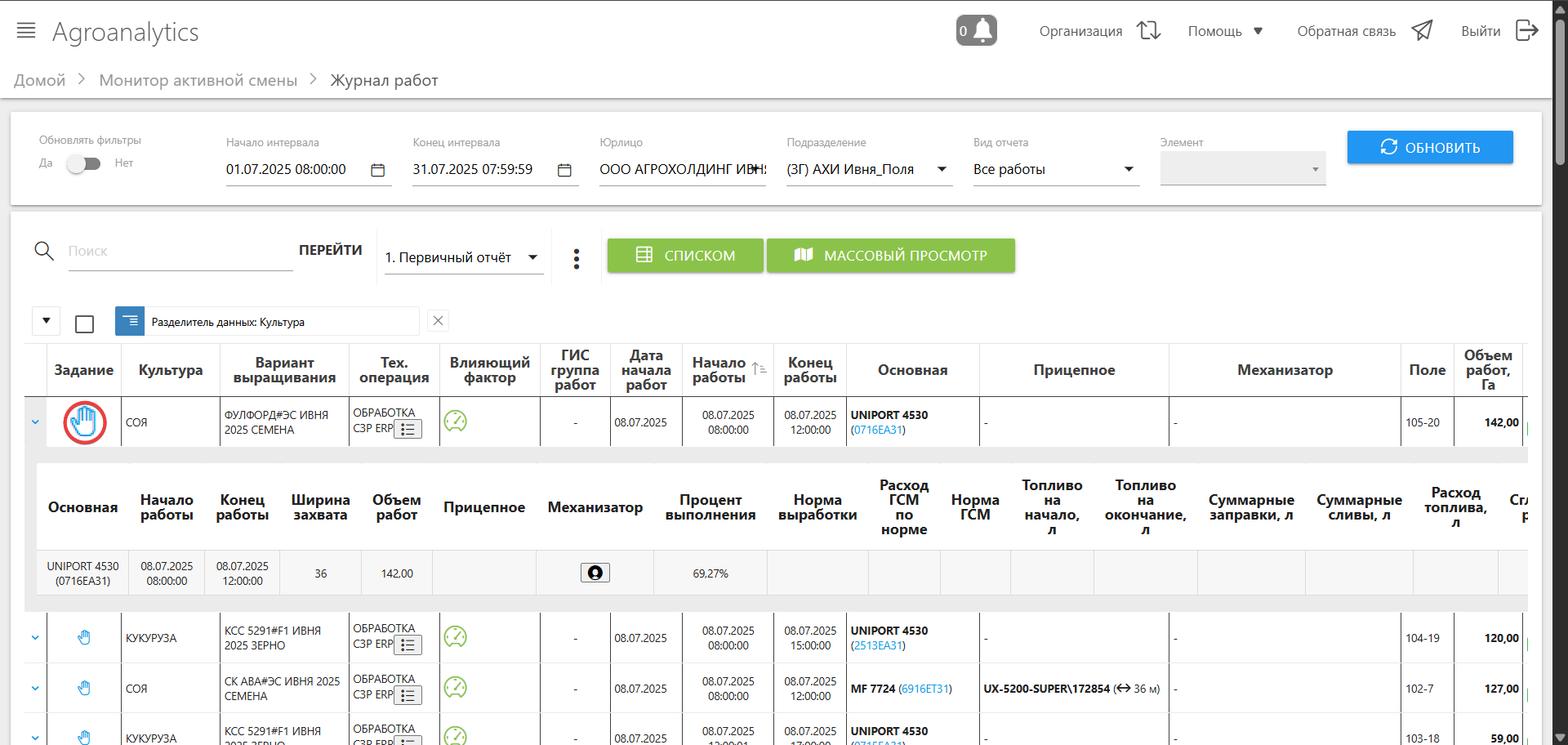Viewport: 1568px width, 745px height.
Task: Click the three-dot more options icon
Action: point(577,258)
